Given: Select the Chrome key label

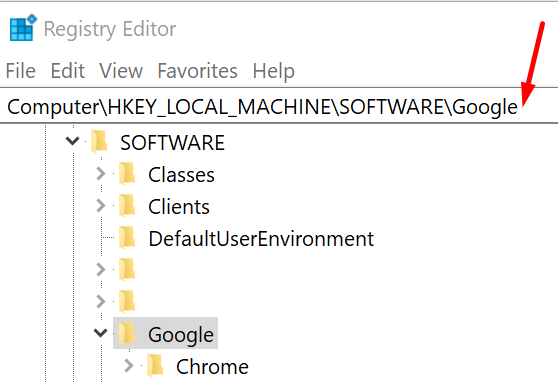Looking at the screenshot, I should click(212, 367).
